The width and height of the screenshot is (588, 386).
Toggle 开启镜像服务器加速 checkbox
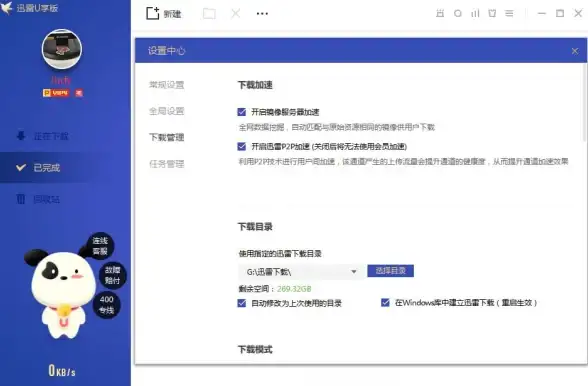242,112
